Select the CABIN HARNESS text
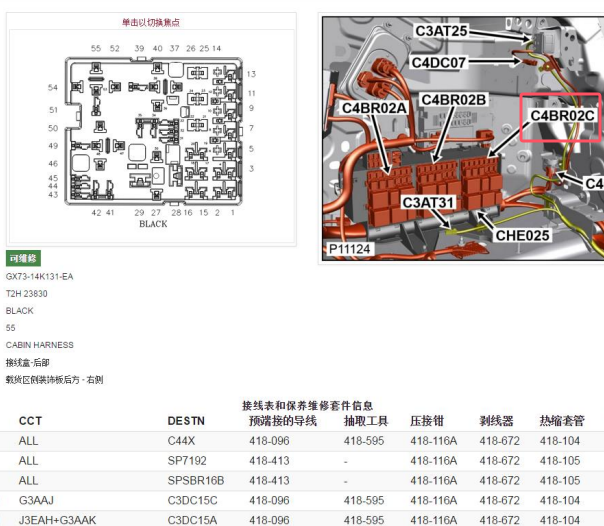This screenshot has width=604, height=526. (x=40, y=345)
